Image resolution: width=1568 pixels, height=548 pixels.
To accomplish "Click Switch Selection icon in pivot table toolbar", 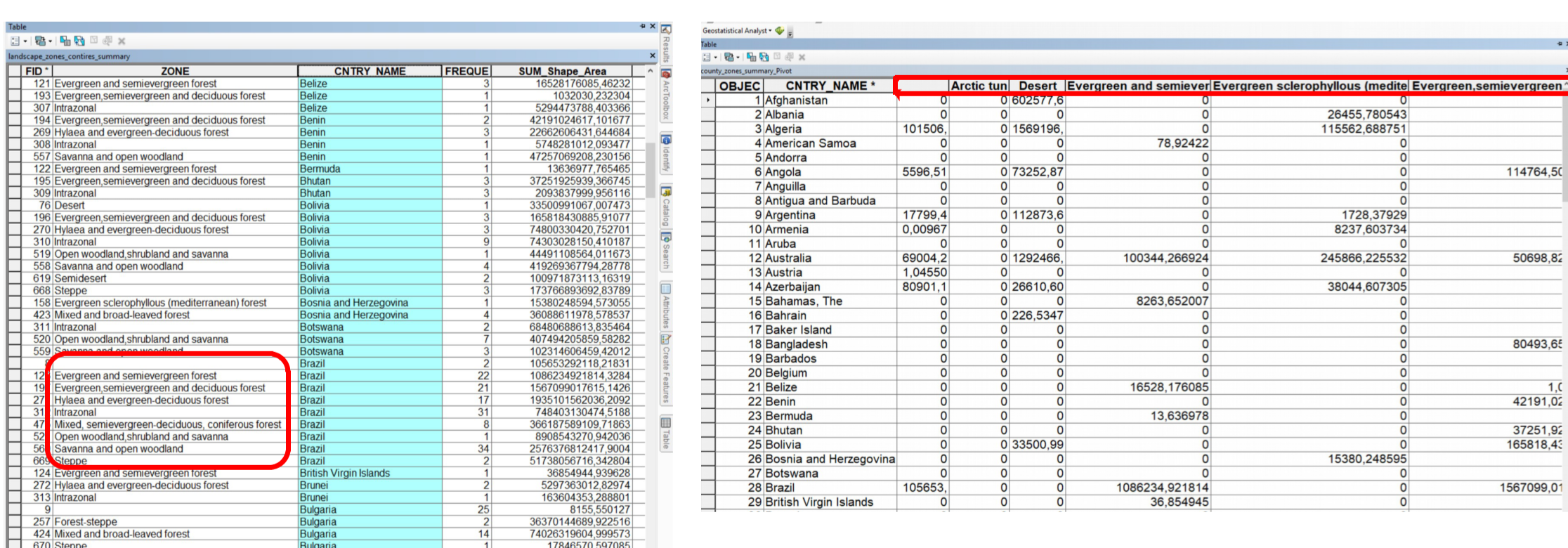I will (764, 57).
